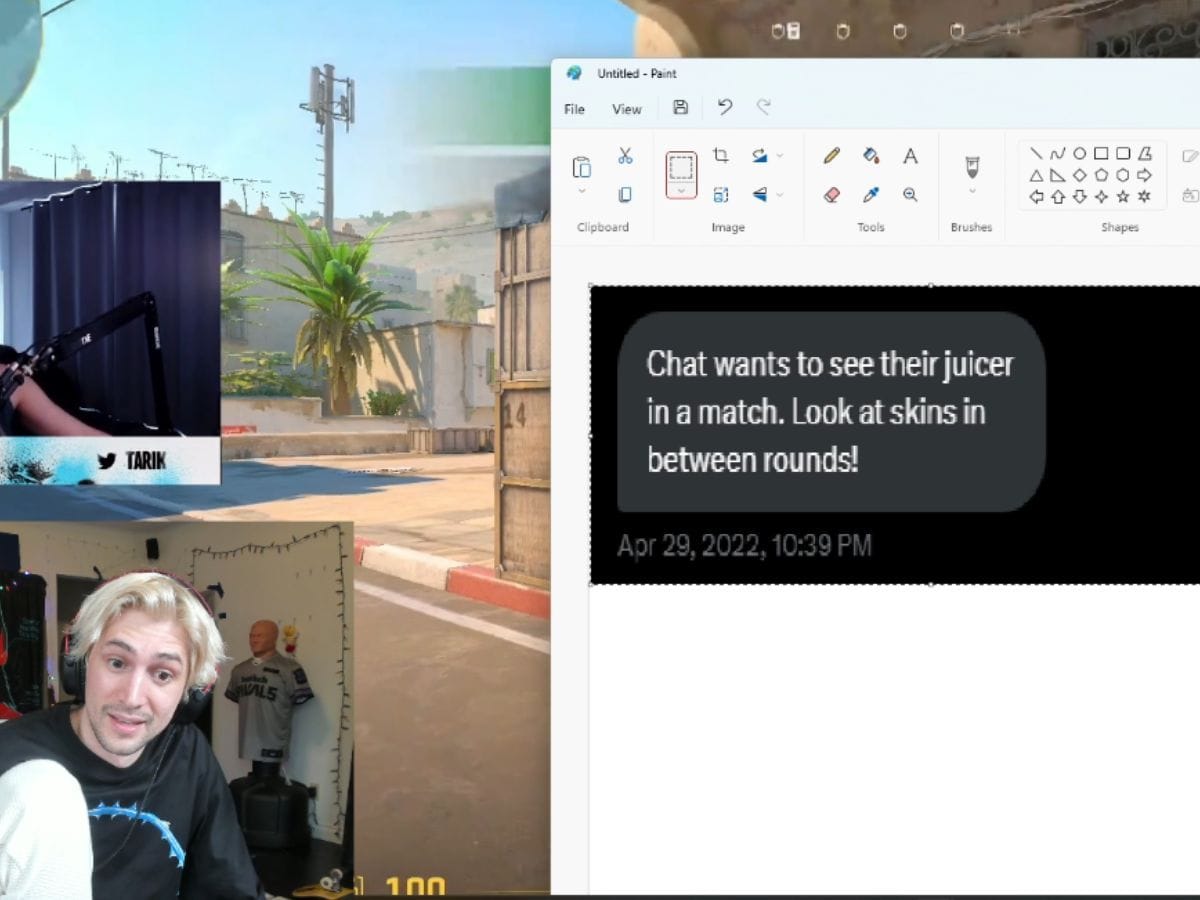Select the Magnifier zoom tool

(909, 196)
